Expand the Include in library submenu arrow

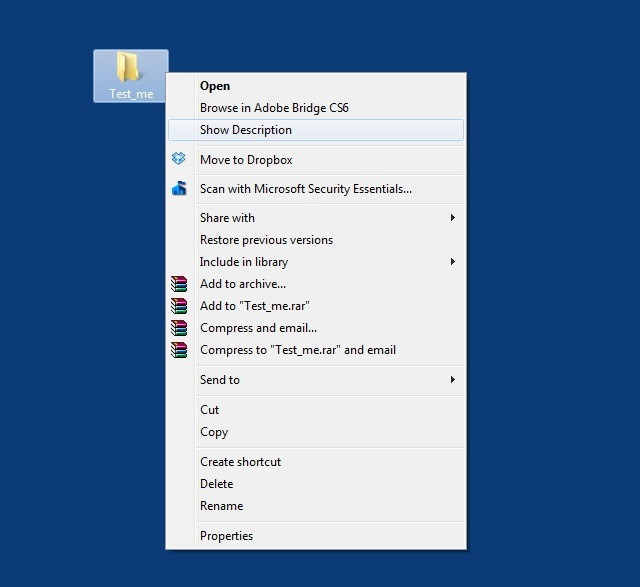(x=453, y=261)
